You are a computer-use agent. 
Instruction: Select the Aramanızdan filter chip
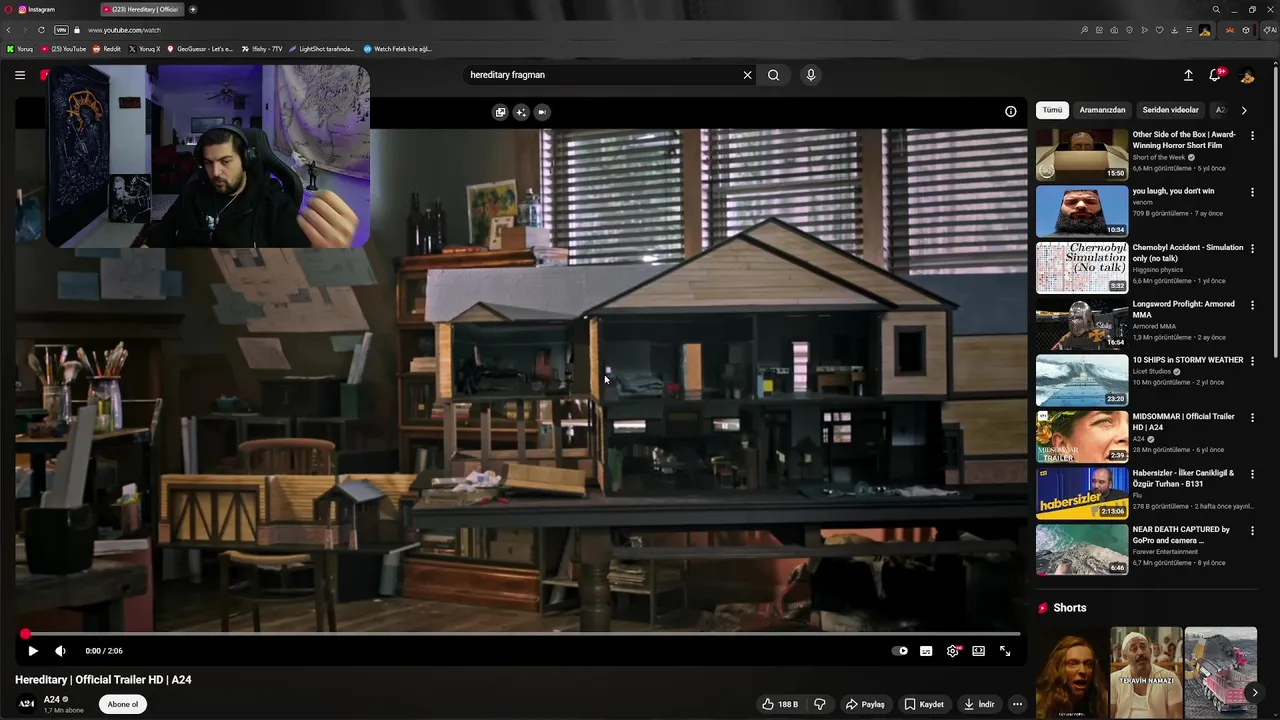1102,110
